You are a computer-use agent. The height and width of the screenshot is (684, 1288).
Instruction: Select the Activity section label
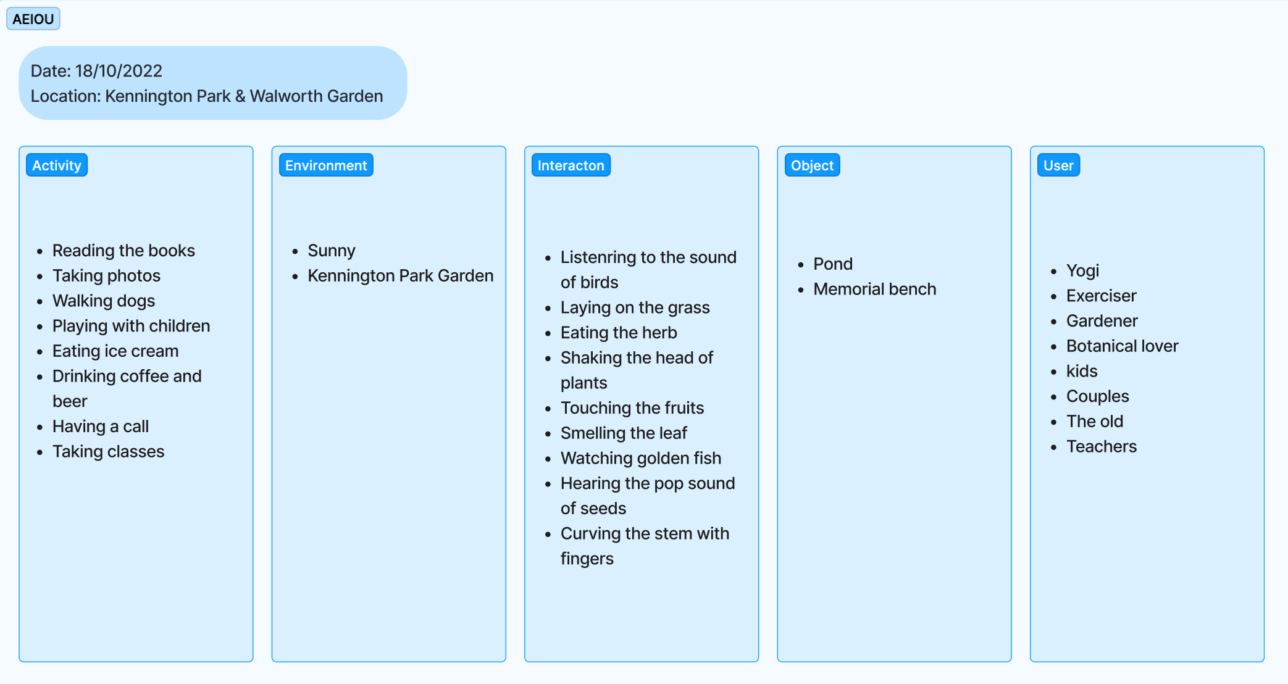[57, 166]
